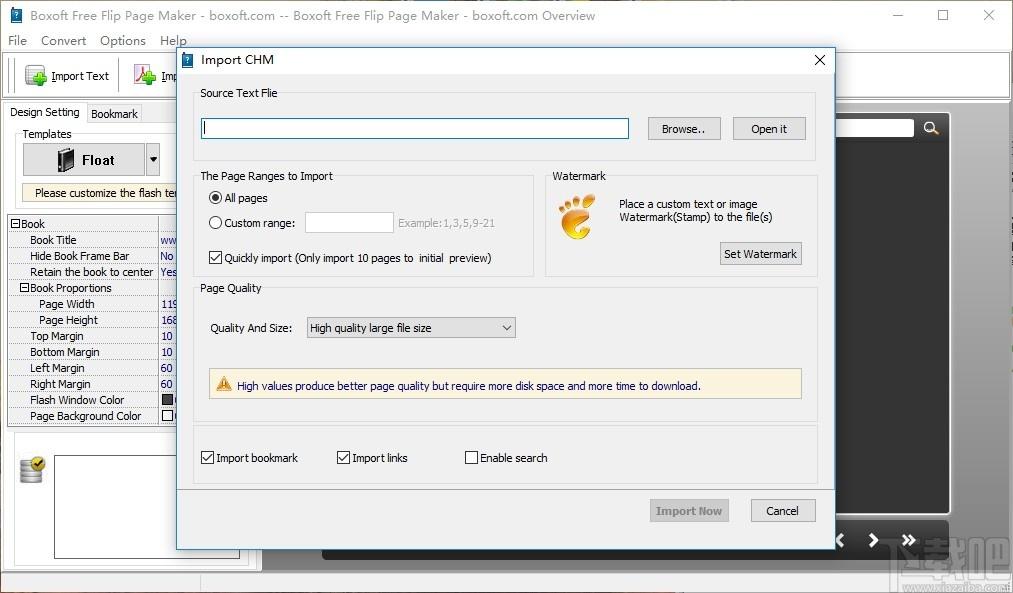Click the Import CHM dialog title icon
The height and width of the screenshot is (593, 1013).
(x=187, y=60)
